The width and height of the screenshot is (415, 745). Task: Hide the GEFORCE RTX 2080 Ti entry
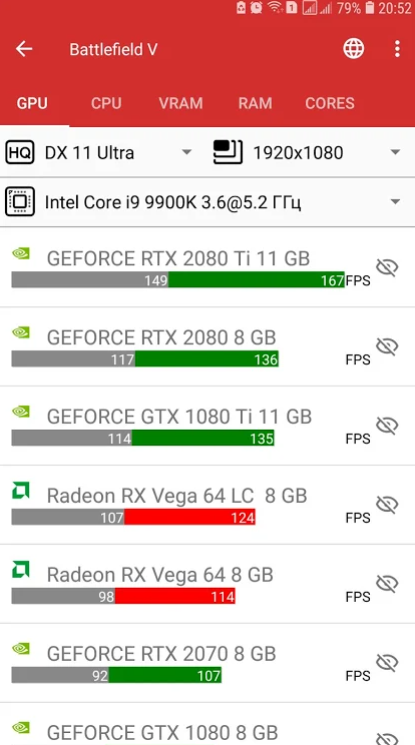(x=387, y=267)
